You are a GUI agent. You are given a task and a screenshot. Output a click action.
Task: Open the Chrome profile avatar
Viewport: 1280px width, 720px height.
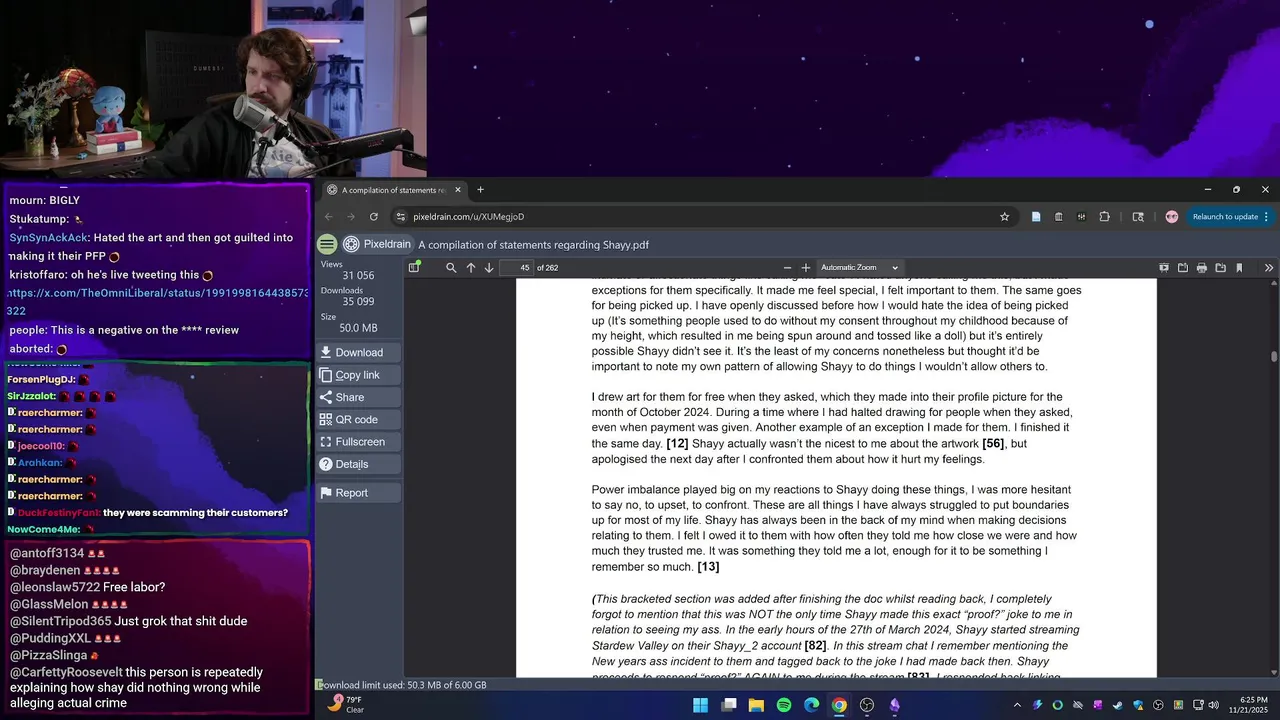pos(1172,216)
